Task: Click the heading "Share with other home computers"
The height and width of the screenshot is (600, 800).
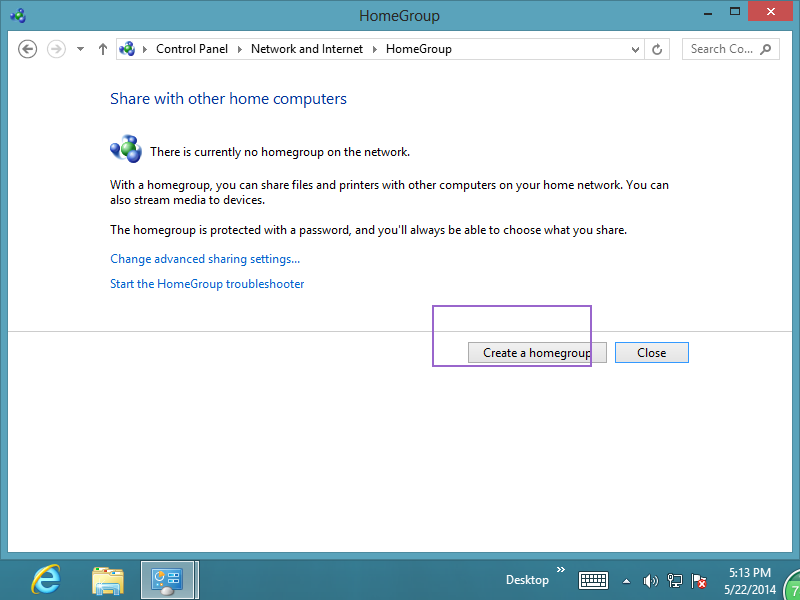Action: [229, 98]
